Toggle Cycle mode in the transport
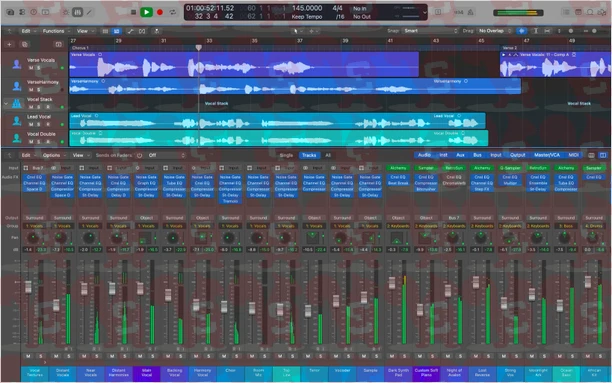The image size is (612, 383). point(173,12)
